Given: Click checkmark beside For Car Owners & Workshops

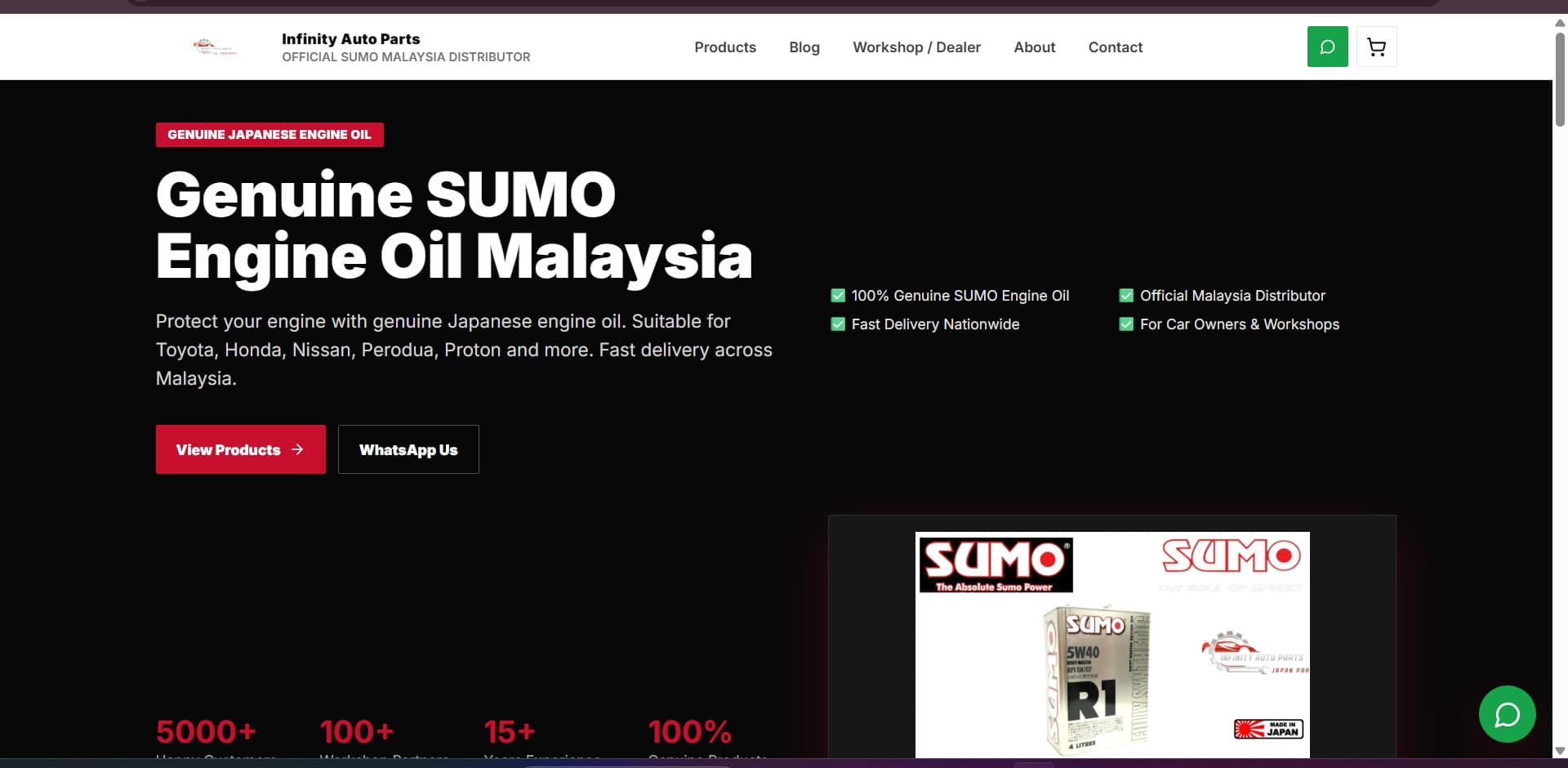Looking at the screenshot, I should pyautogui.click(x=1126, y=324).
